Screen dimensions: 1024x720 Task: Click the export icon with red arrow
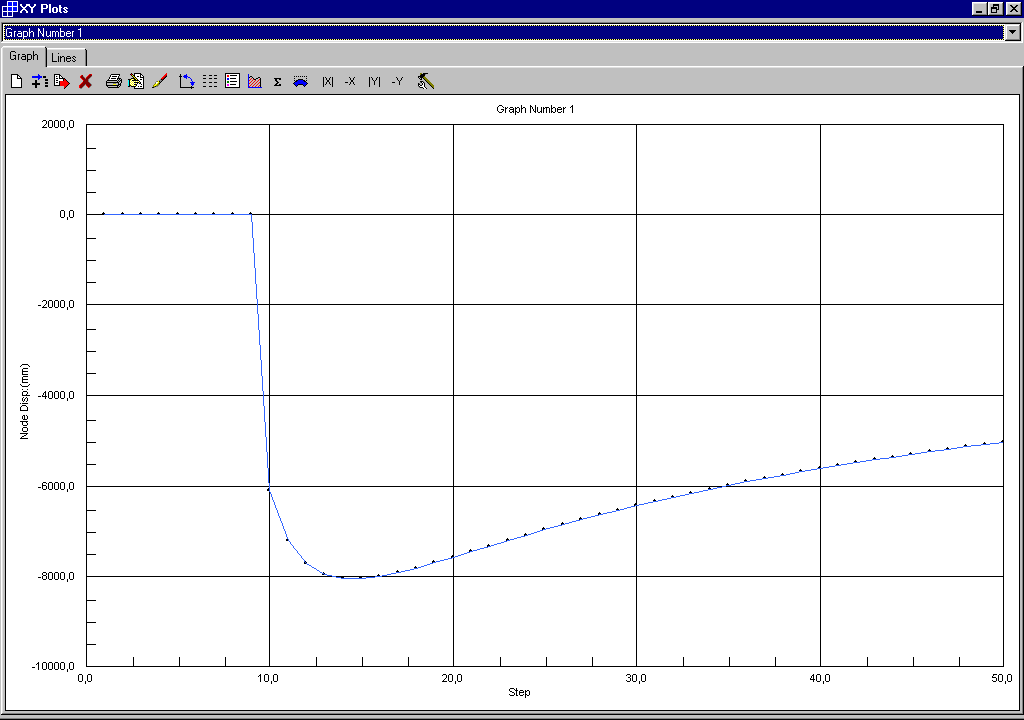click(x=62, y=81)
